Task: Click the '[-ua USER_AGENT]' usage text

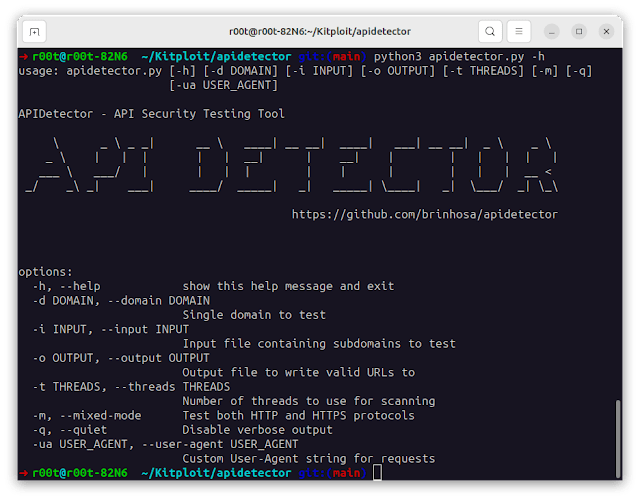Action: coord(223,85)
